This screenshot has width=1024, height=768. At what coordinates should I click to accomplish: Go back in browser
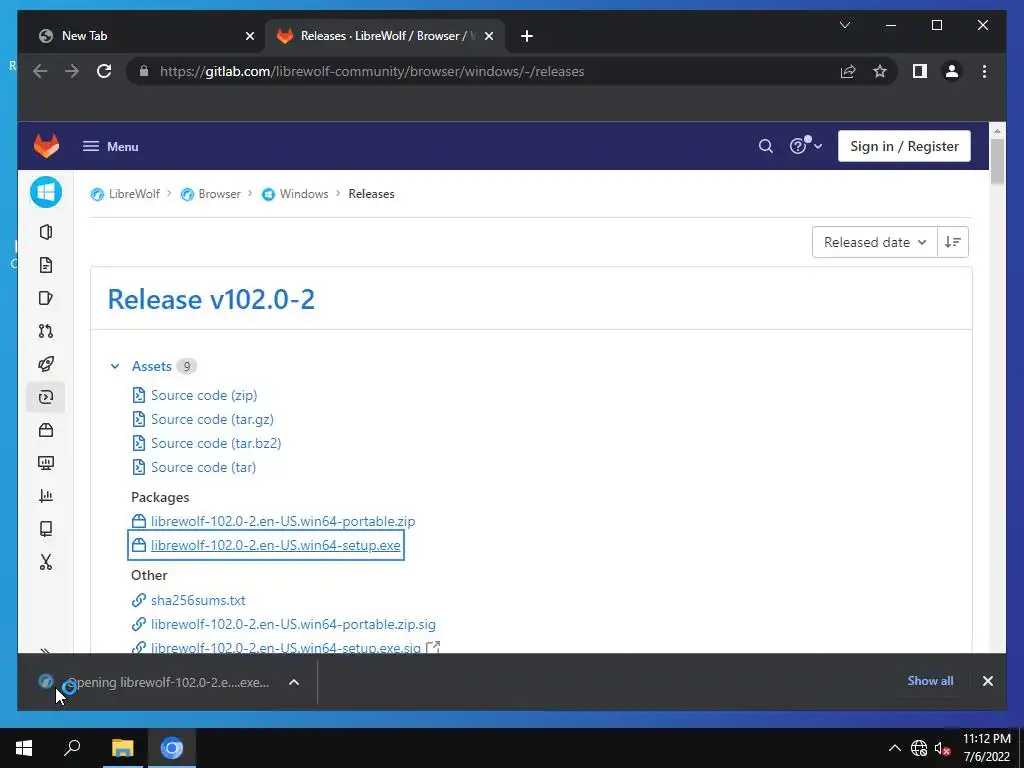(40, 71)
